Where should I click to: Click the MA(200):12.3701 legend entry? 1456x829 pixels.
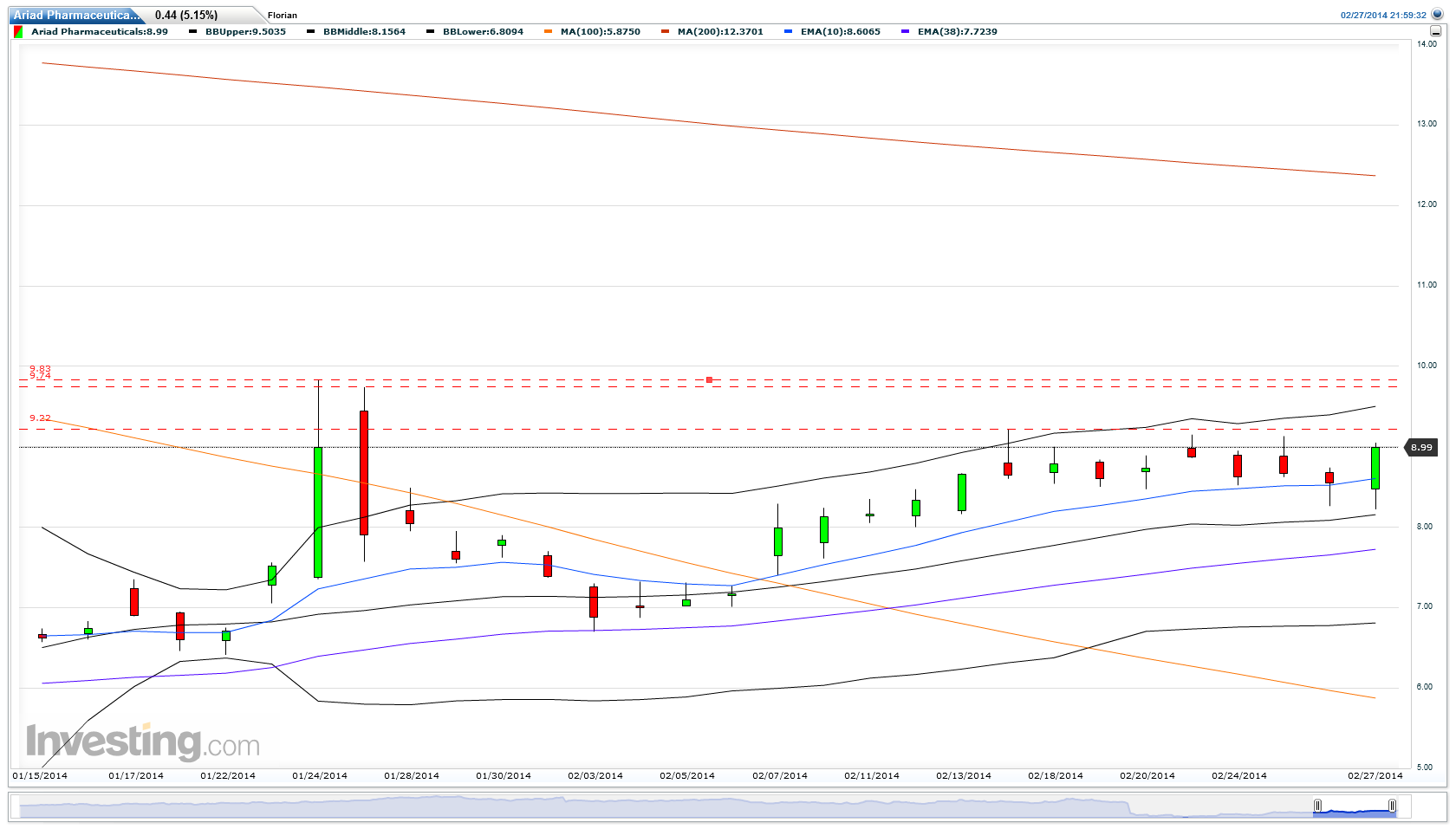click(x=720, y=32)
